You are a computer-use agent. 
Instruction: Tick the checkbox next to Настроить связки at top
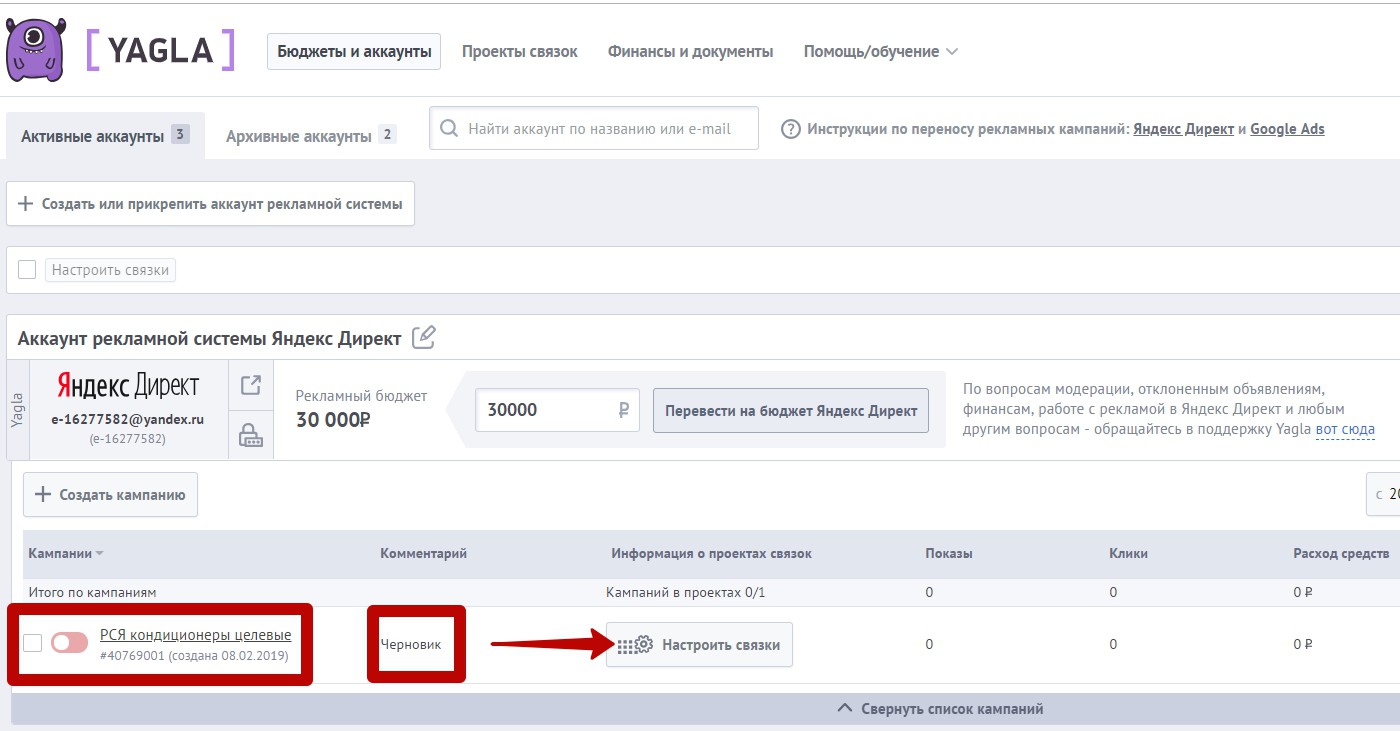click(x=27, y=270)
